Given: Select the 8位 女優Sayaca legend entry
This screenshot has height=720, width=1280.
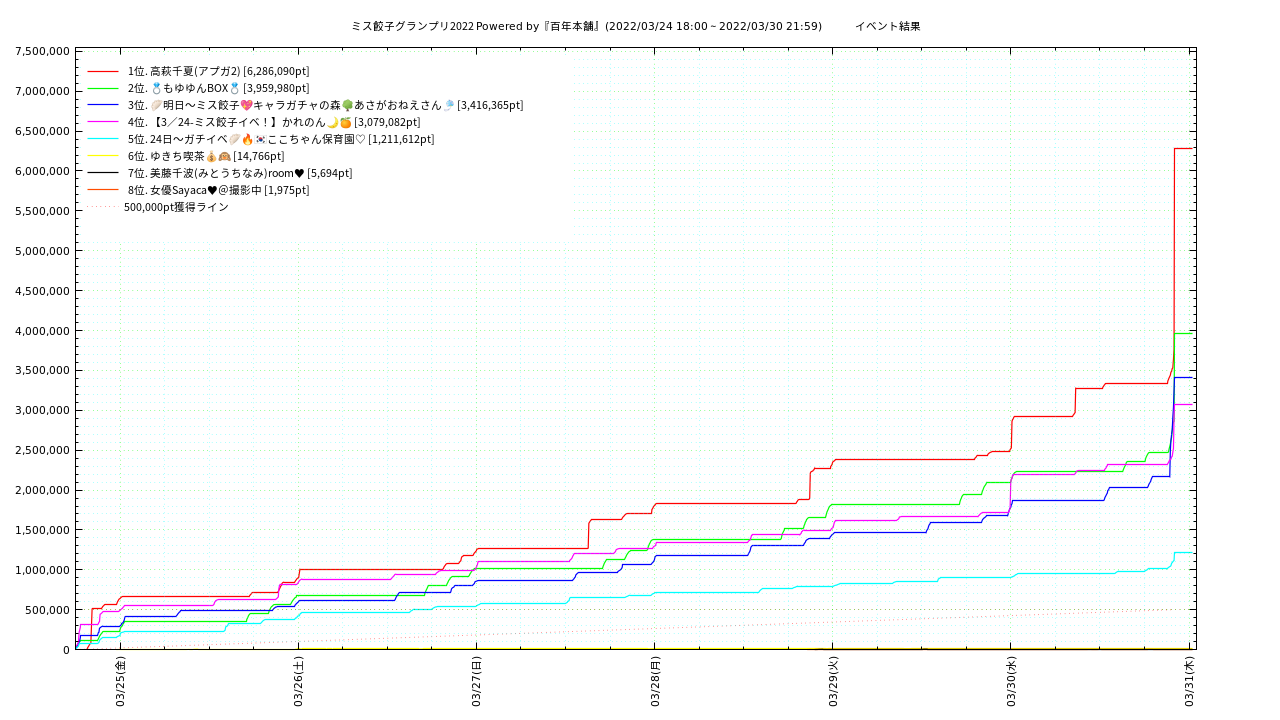Looking at the screenshot, I should tap(218, 190).
